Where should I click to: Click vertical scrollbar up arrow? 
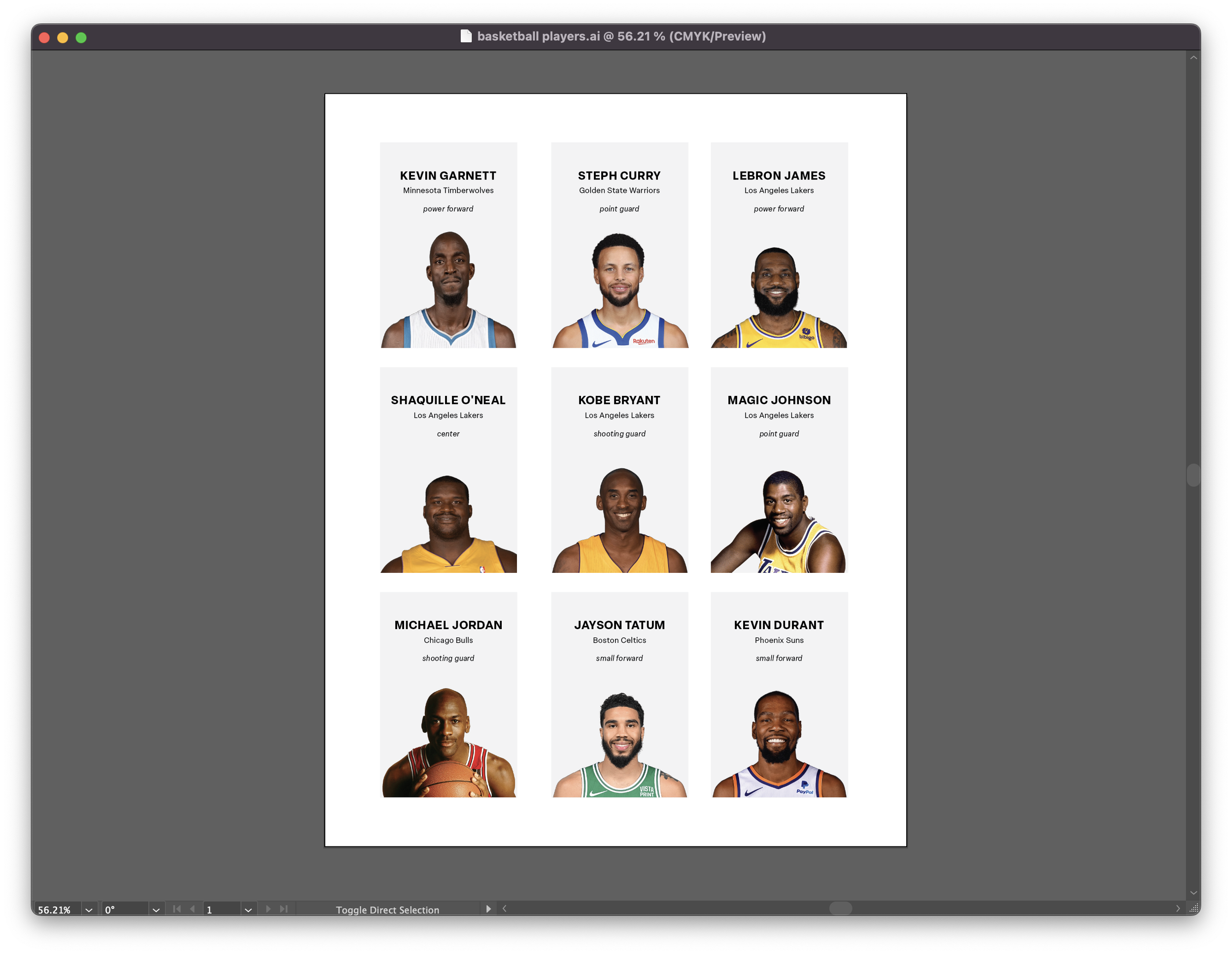point(1193,58)
